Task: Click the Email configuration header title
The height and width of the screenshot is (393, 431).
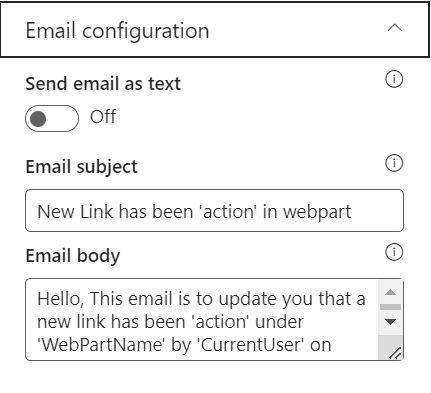Action: [117, 31]
